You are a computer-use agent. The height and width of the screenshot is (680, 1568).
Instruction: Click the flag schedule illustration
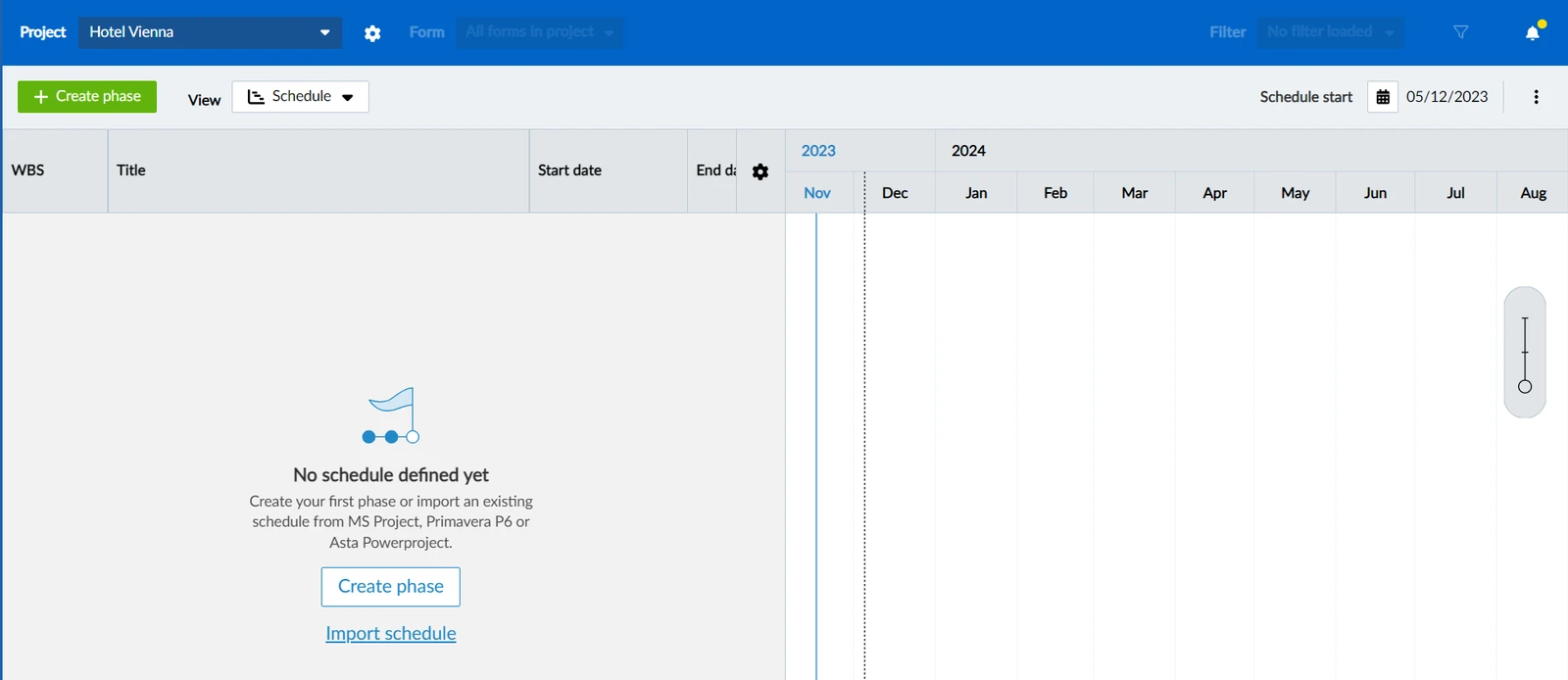[391, 415]
